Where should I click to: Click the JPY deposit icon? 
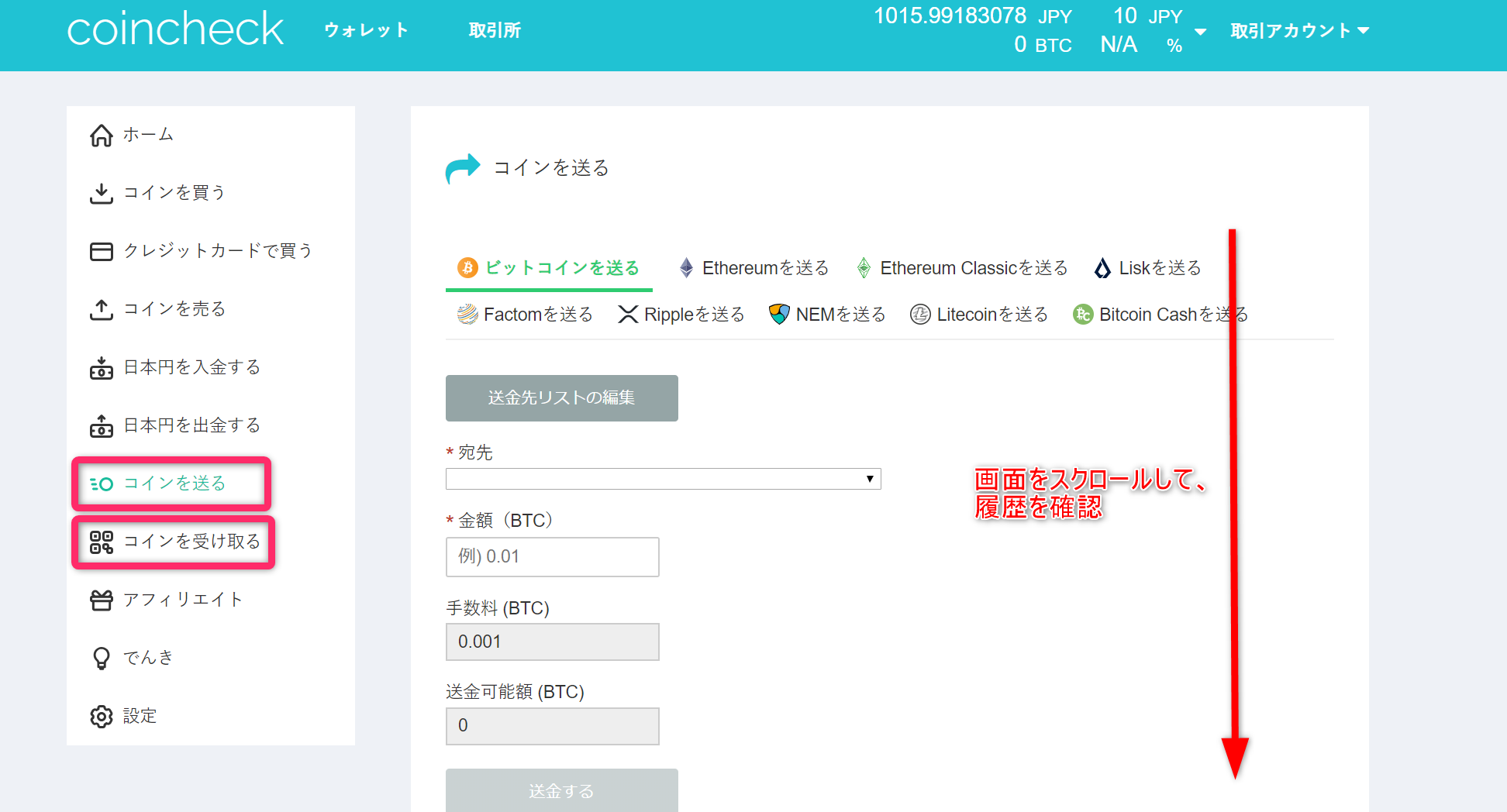click(102, 367)
